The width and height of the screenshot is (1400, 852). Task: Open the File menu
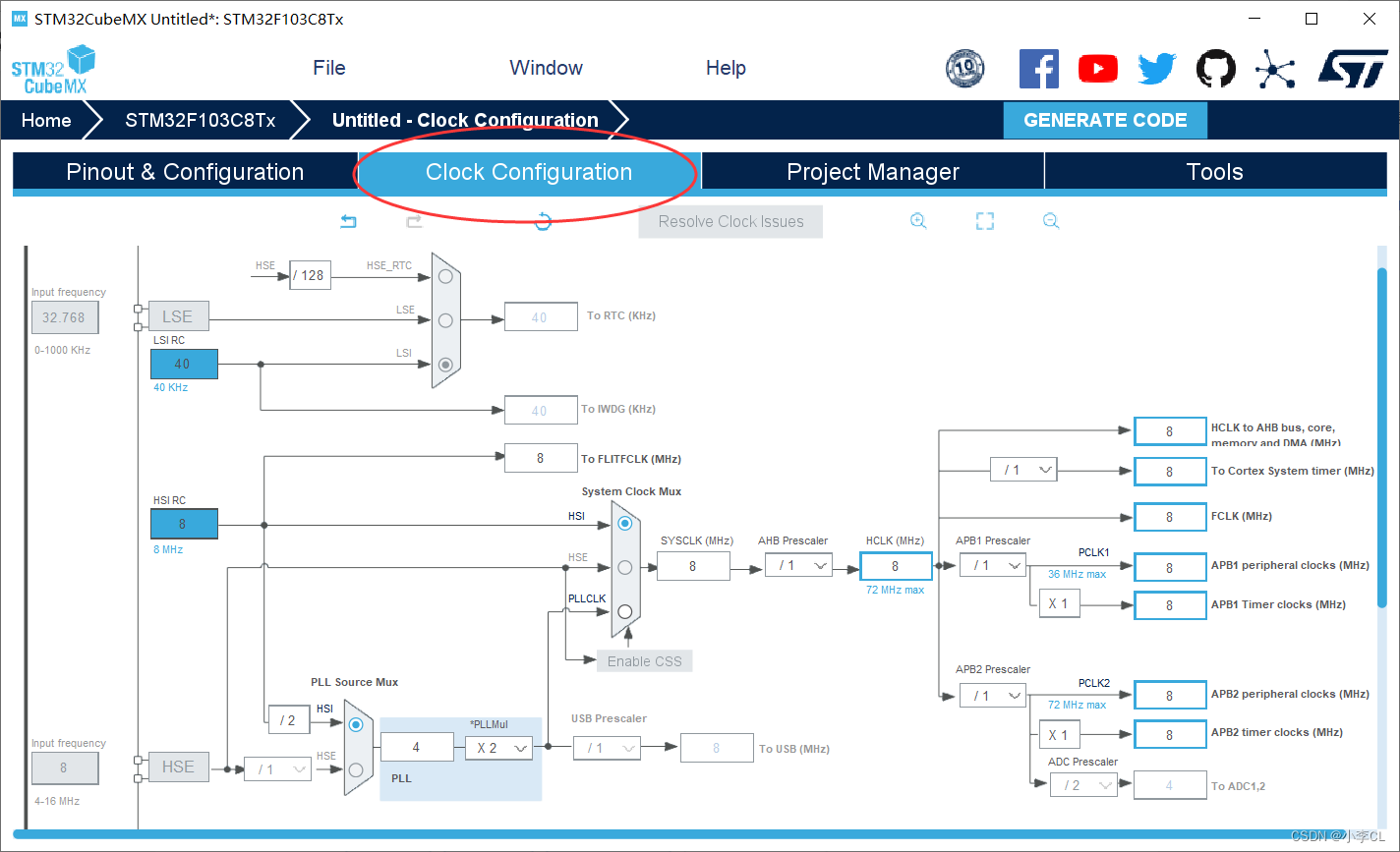329,68
